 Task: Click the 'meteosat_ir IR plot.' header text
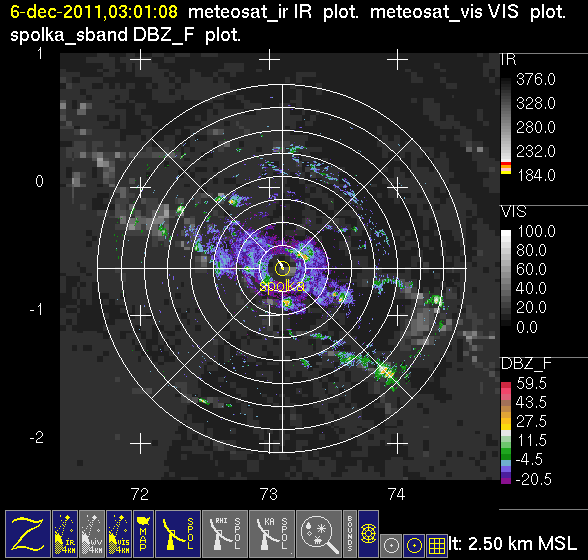pyautogui.click(x=273, y=12)
